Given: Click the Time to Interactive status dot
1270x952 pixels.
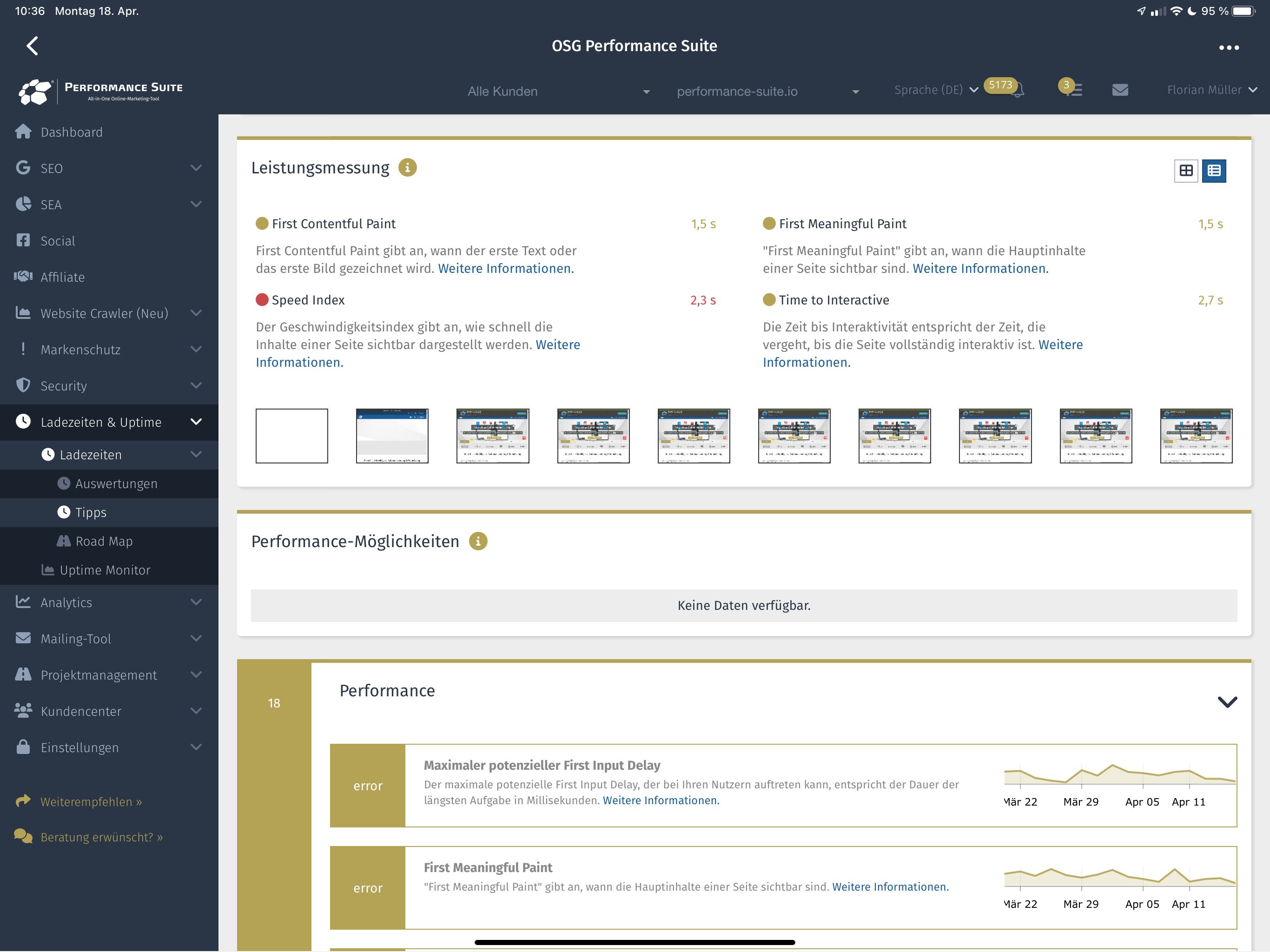Looking at the screenshot, I should (x=769, y=300).
